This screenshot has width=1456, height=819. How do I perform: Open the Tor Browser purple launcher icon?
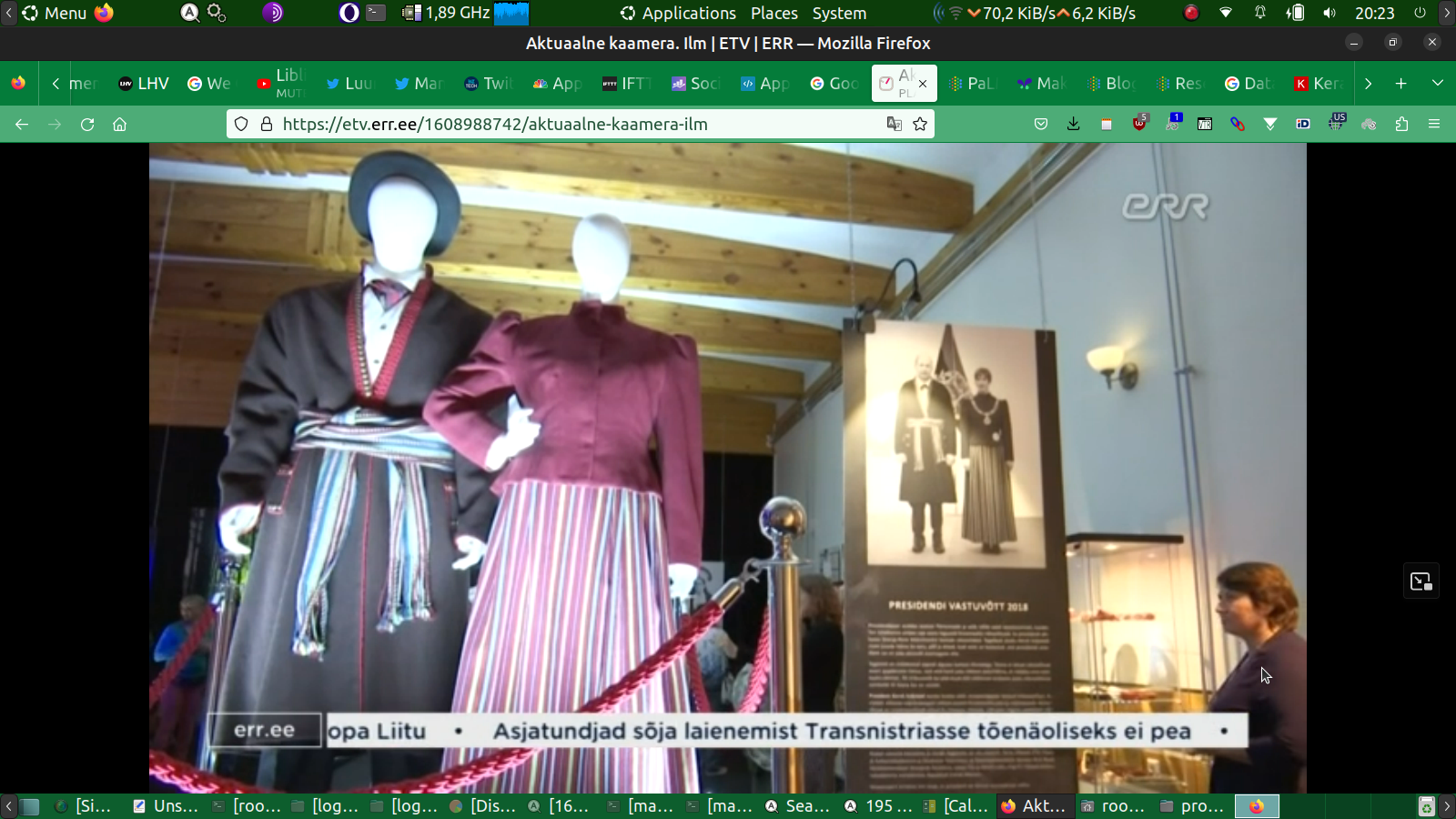coord(272,13)
